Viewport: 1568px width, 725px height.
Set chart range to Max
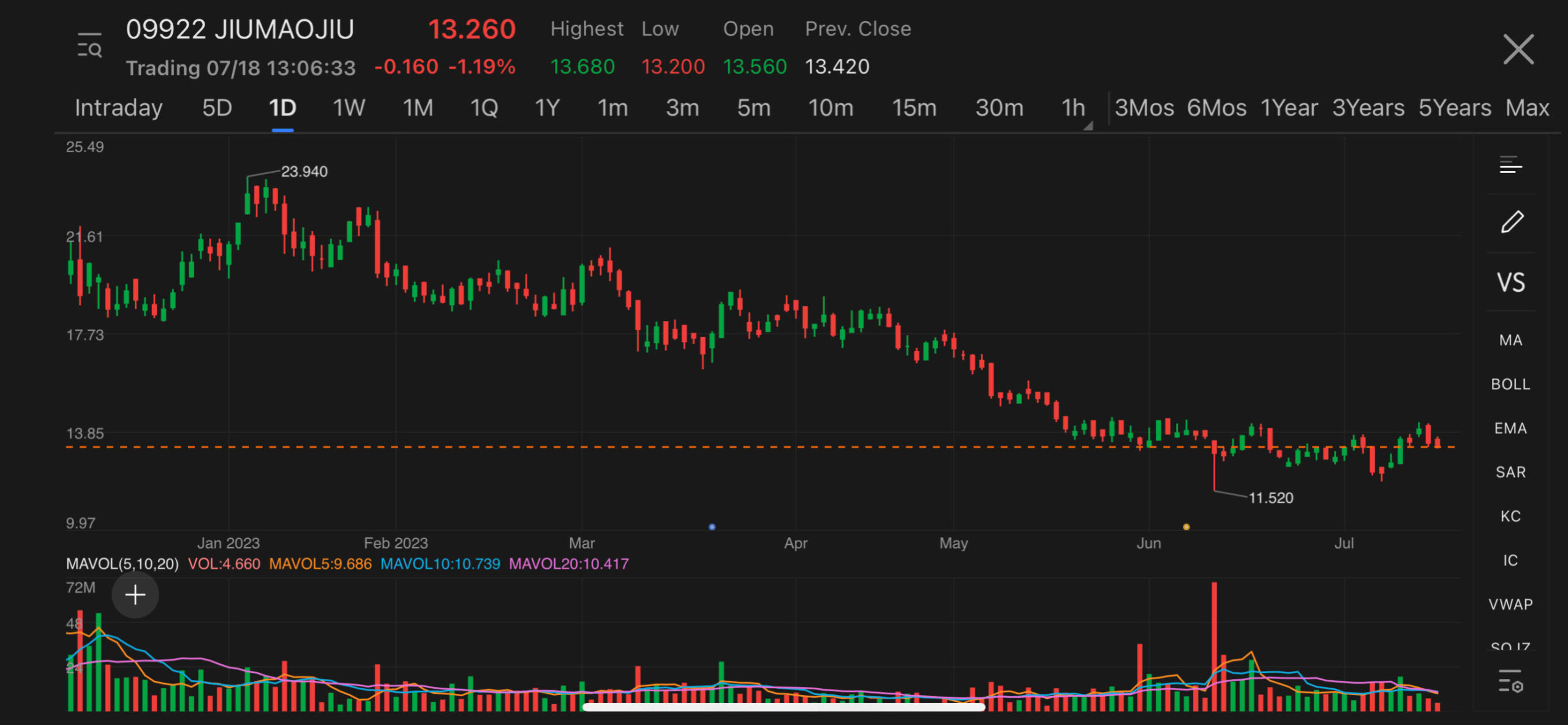(1528, 108)
